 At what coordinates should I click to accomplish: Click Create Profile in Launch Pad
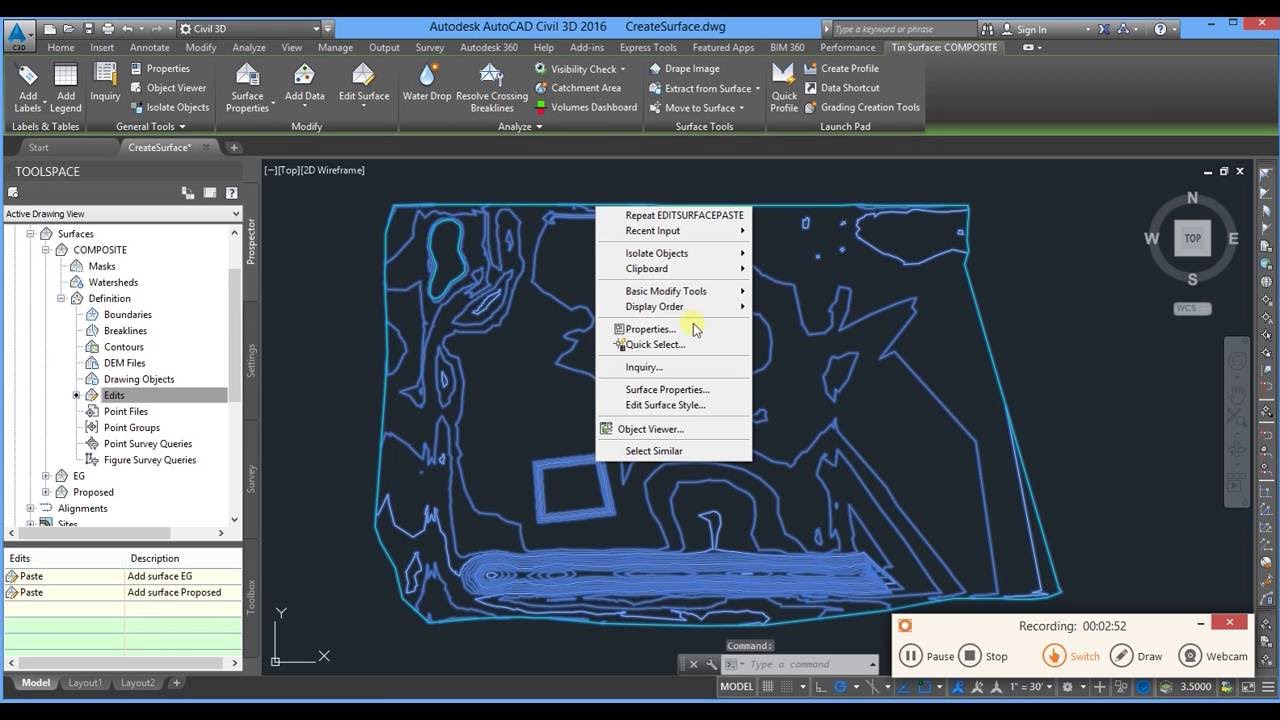tap(841, 69)
